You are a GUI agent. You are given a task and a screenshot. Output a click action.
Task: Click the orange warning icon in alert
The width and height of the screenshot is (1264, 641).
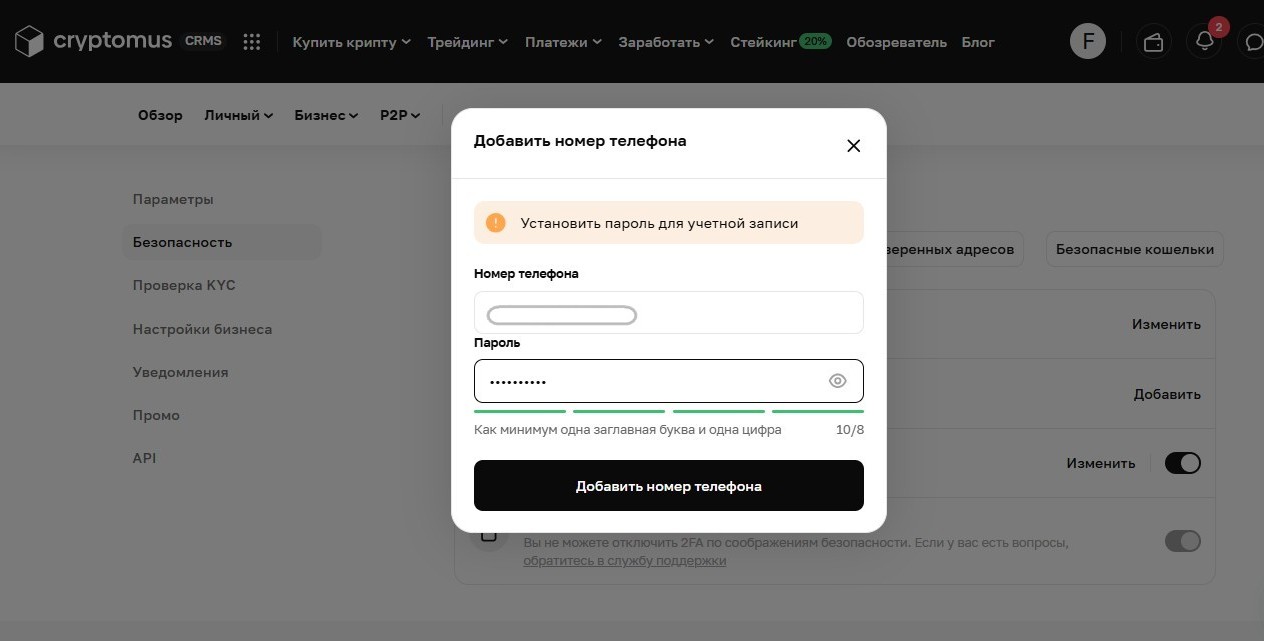point(496,223)
